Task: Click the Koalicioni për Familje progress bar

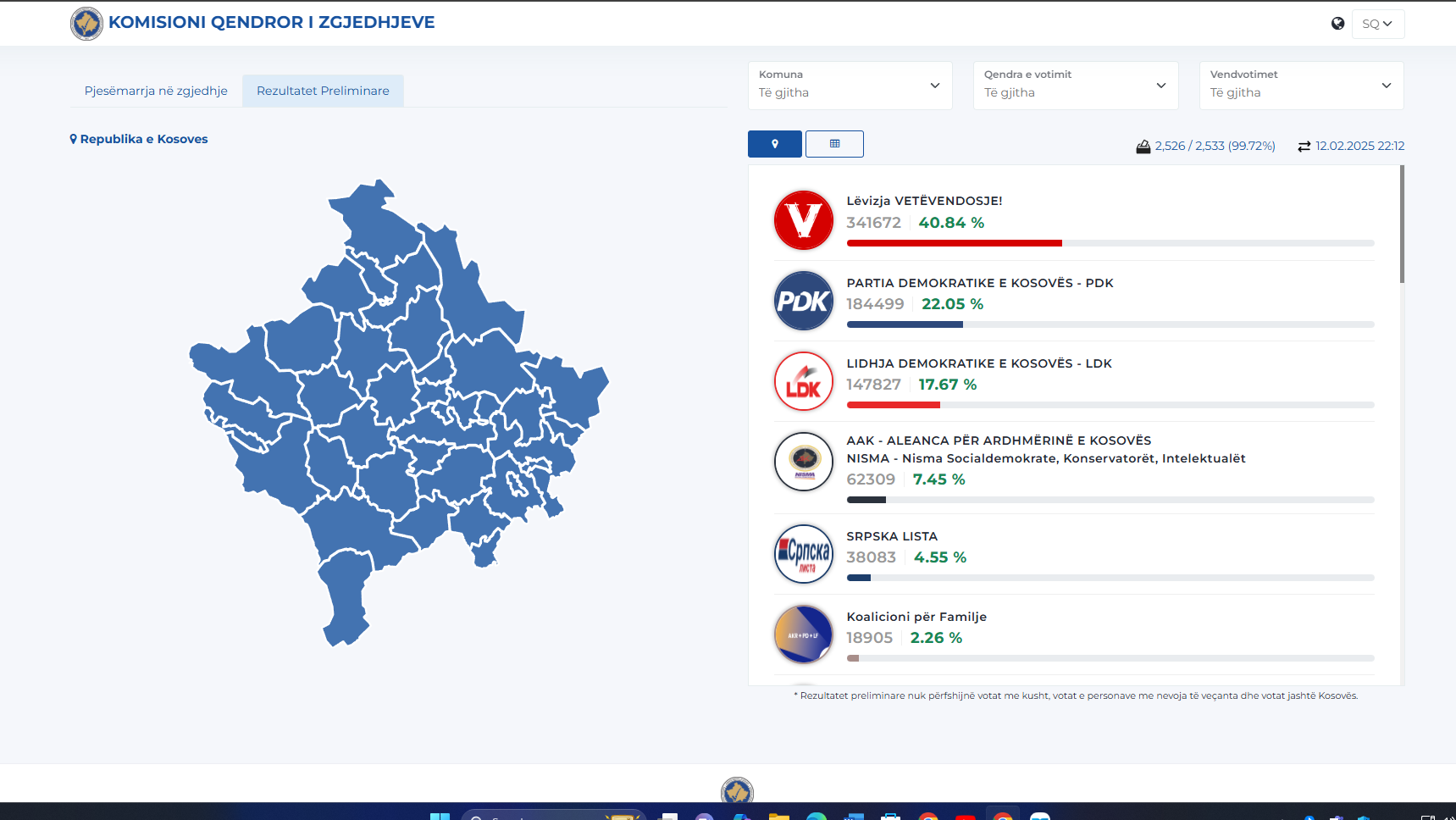Action: click(852, 658)
